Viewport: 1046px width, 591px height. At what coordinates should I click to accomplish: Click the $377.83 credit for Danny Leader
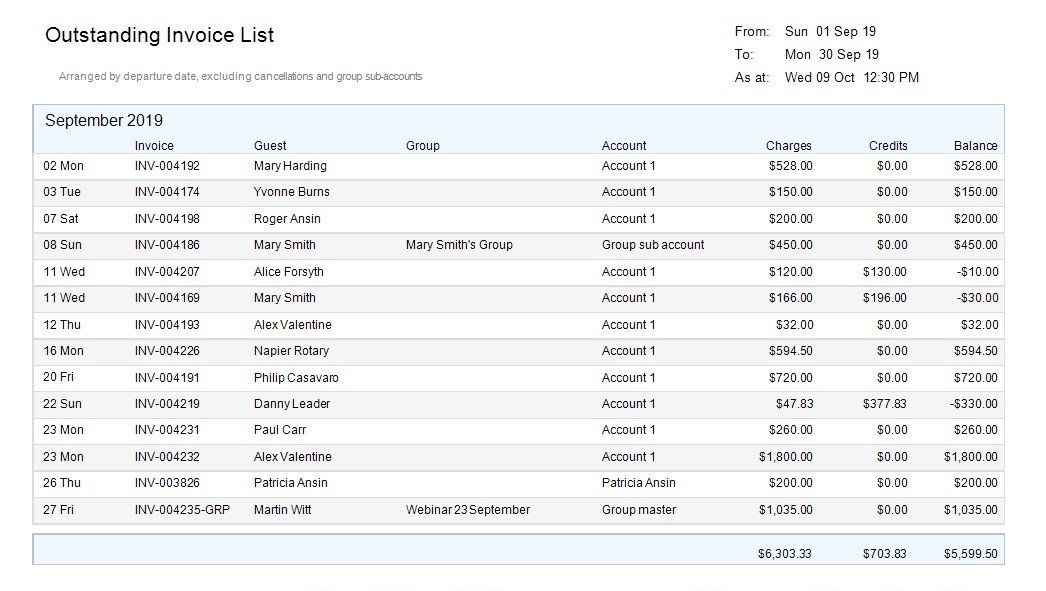tap(885, 404)
